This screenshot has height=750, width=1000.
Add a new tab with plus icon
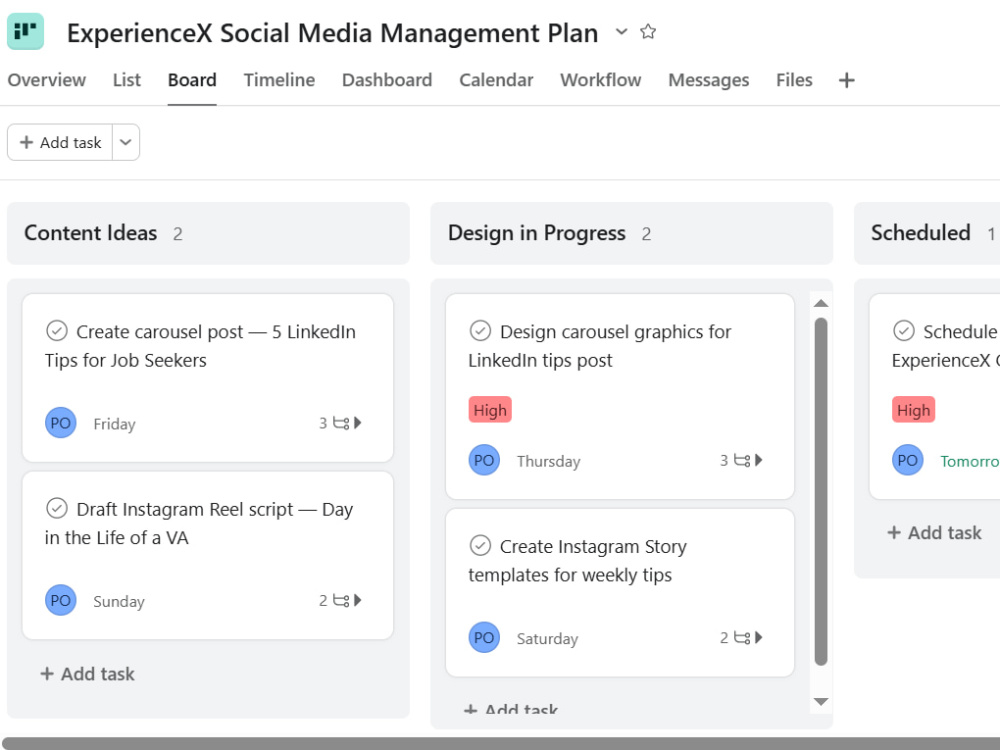click(x=846, y=80)
